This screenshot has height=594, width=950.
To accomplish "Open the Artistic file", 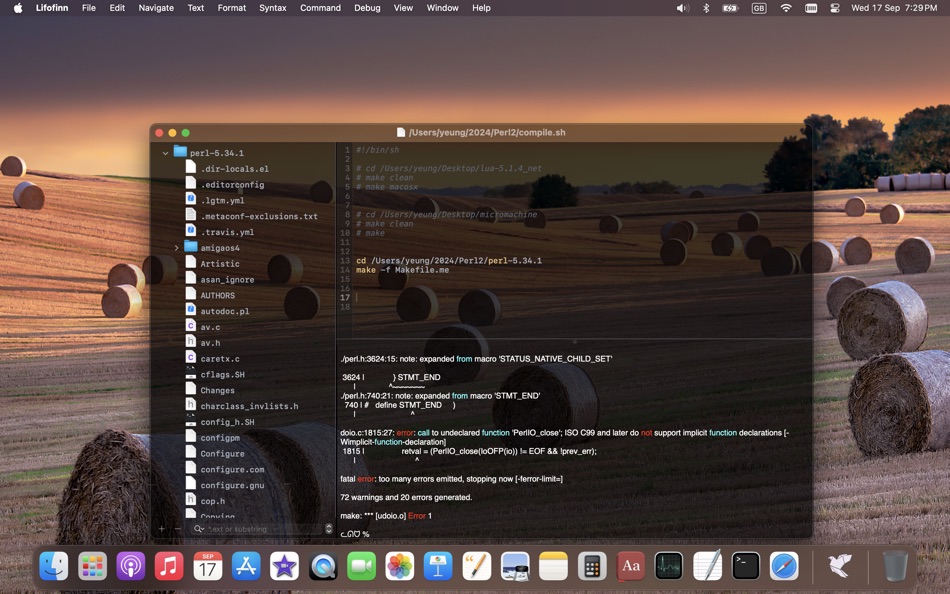I will click(x=220, y=264).
